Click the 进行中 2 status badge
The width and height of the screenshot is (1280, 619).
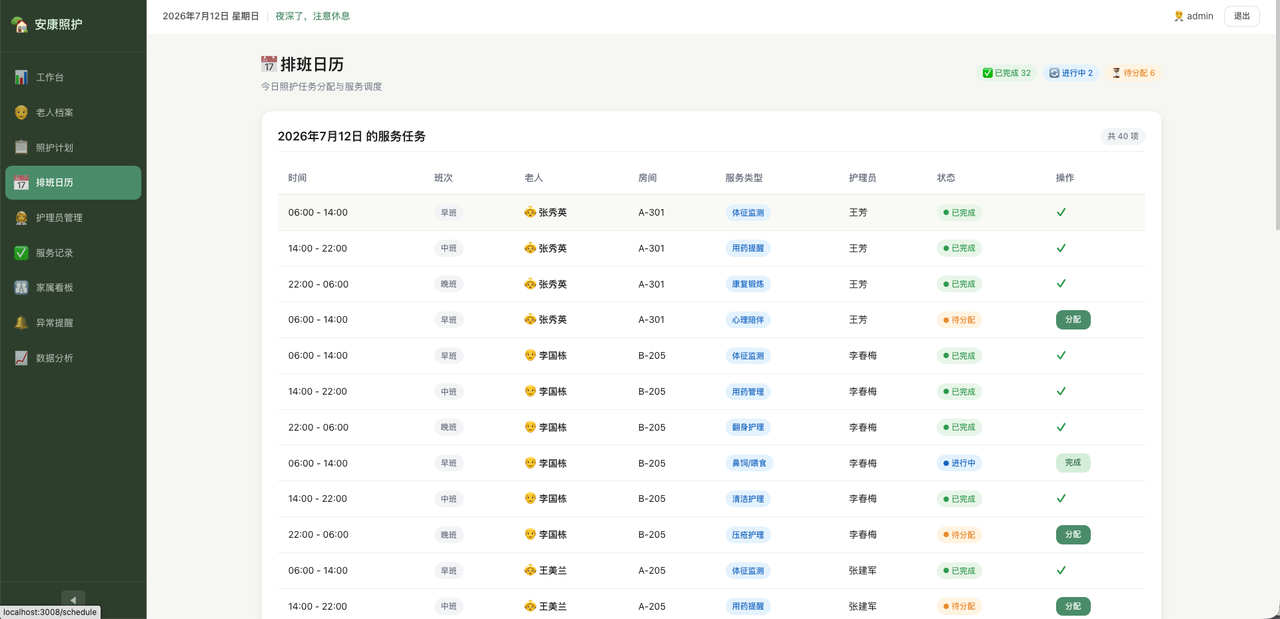[x=1071, y=73]
